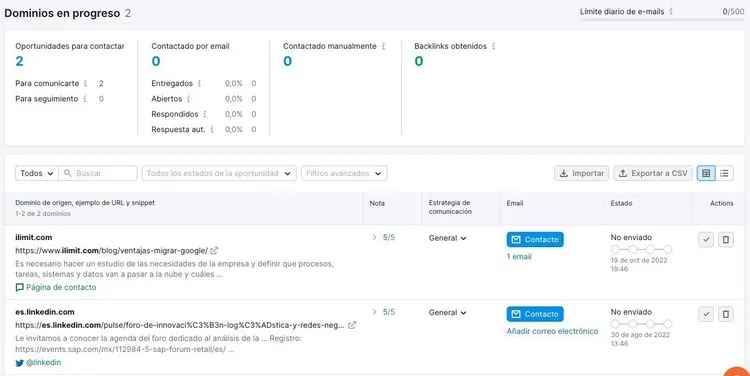This screenshot has width=750, height=376.
Task: Click the Email column header
Action: [x=515, y=203]
